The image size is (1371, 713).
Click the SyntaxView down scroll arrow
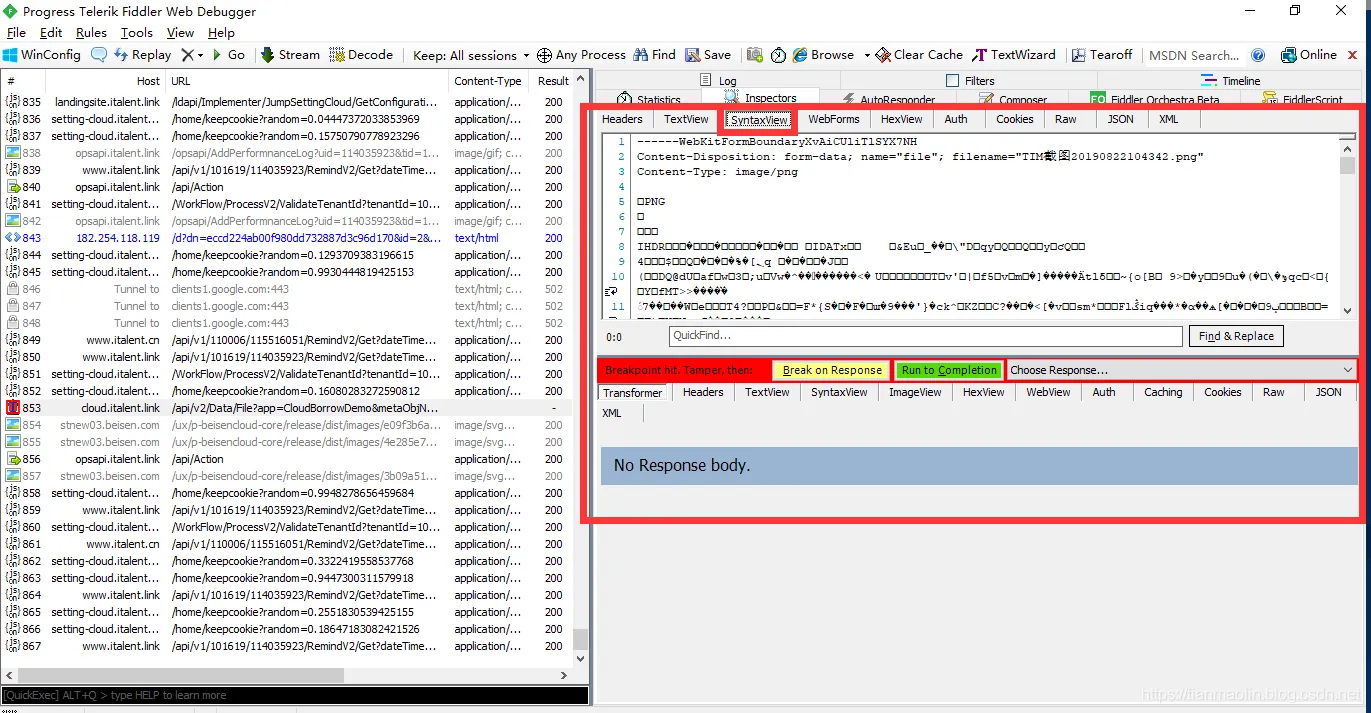point(1347,311)
